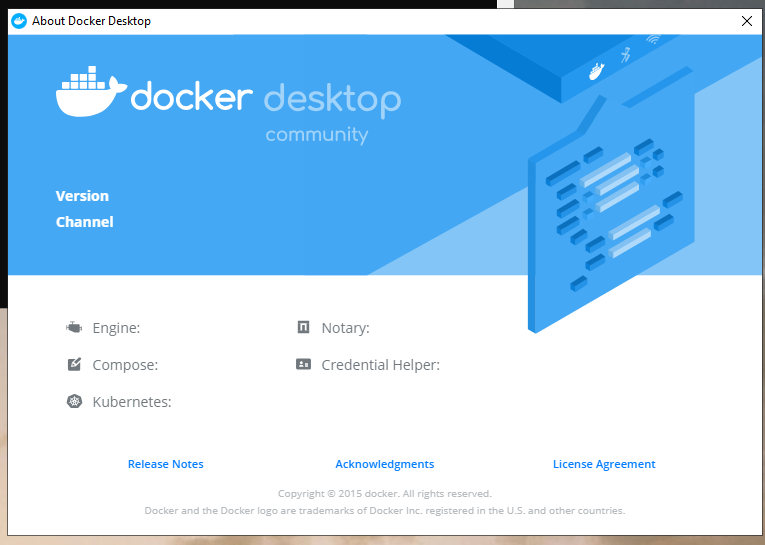Screen dimensions: 765x545
Task: Click the Compose: label
Action: [125, 365]
